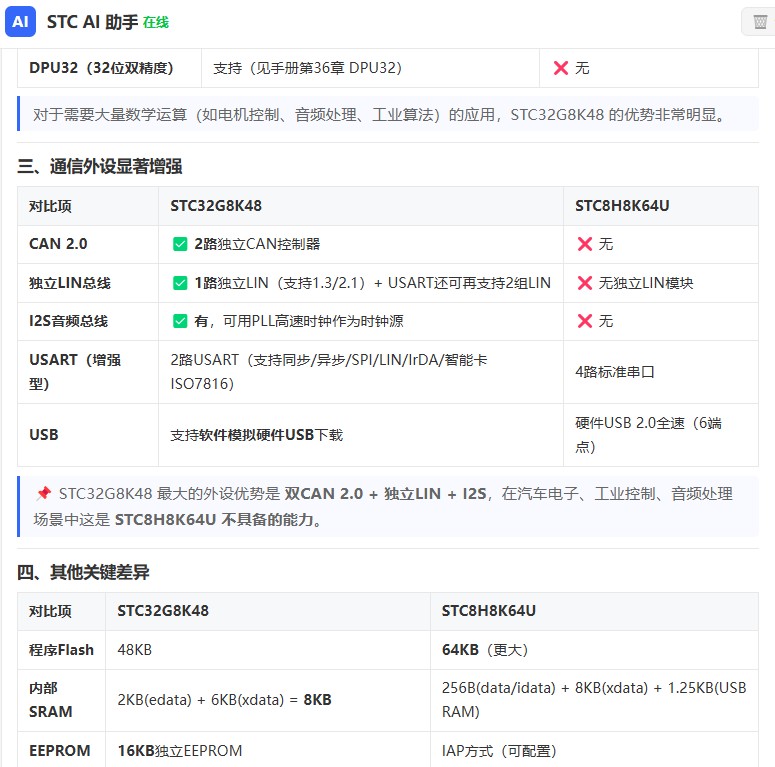Click the green check in the 独立LIN总线 row
Screen dimensions: 775x767
click(x=180, y=283)
